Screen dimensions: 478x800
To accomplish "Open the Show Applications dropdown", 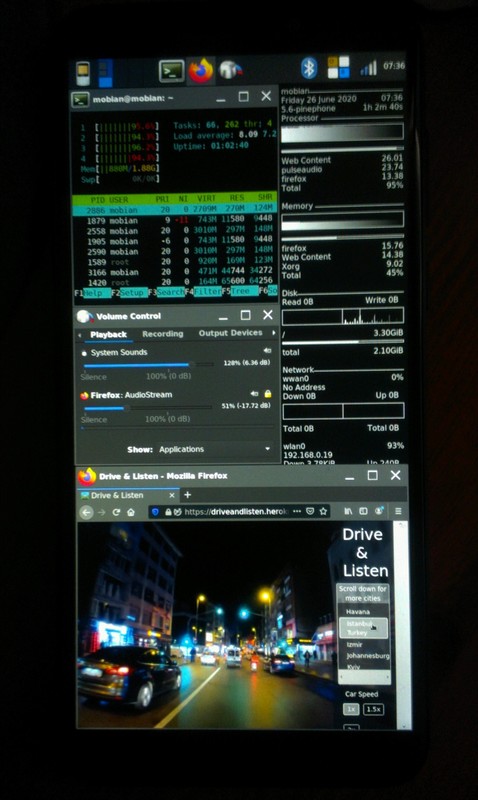I will (x=215, y=449).
